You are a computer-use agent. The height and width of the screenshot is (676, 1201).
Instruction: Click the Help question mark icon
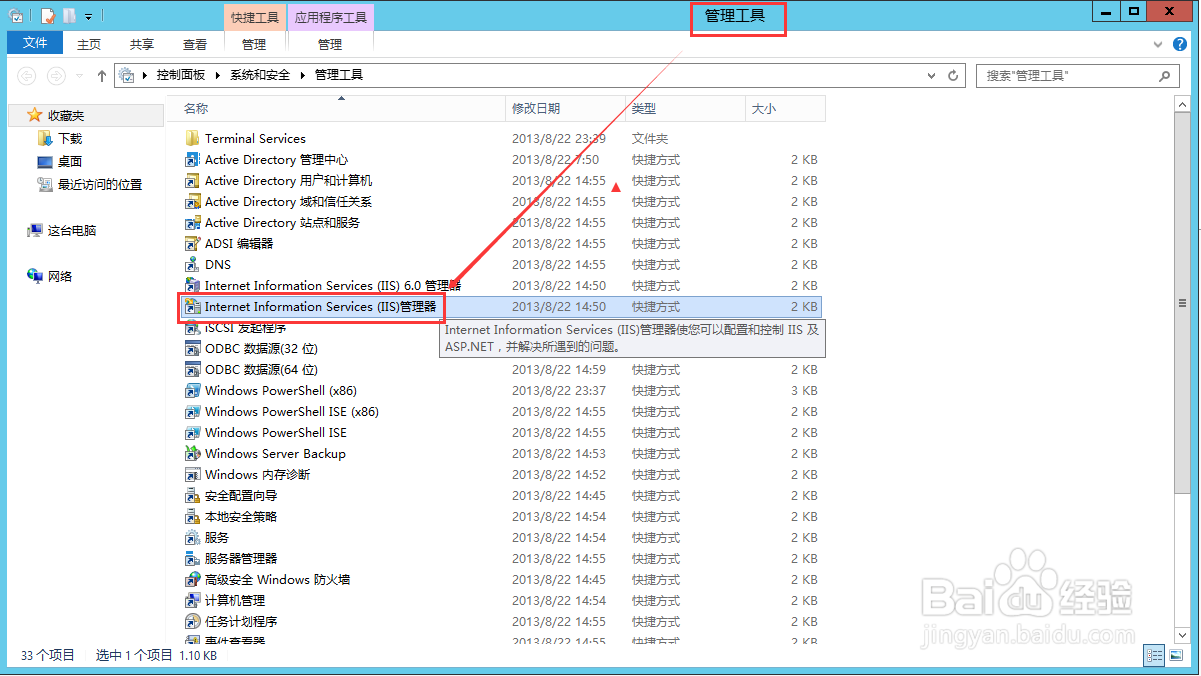click(x=1182, y=44)
